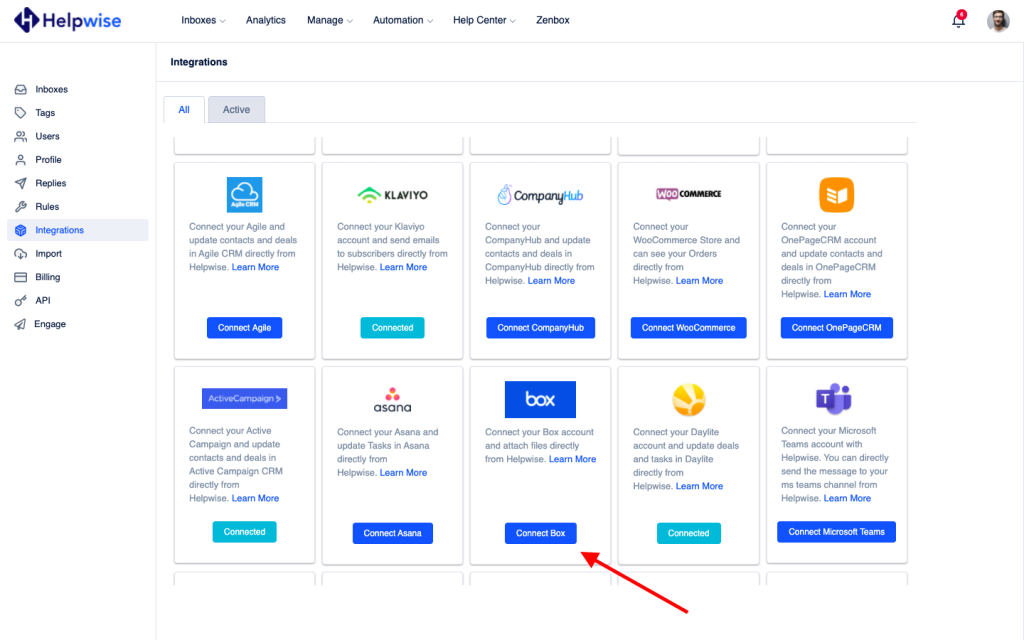Click the Connect Microsoft Teams button
1024x640 pixels.
click(837, 532)
